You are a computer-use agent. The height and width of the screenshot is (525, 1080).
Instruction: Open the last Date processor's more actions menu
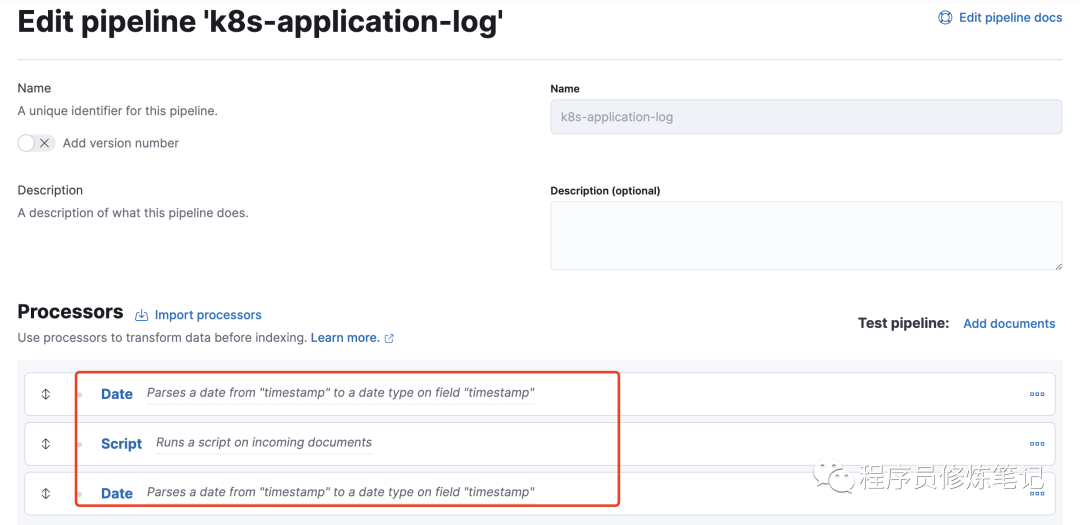point(1036,493)
